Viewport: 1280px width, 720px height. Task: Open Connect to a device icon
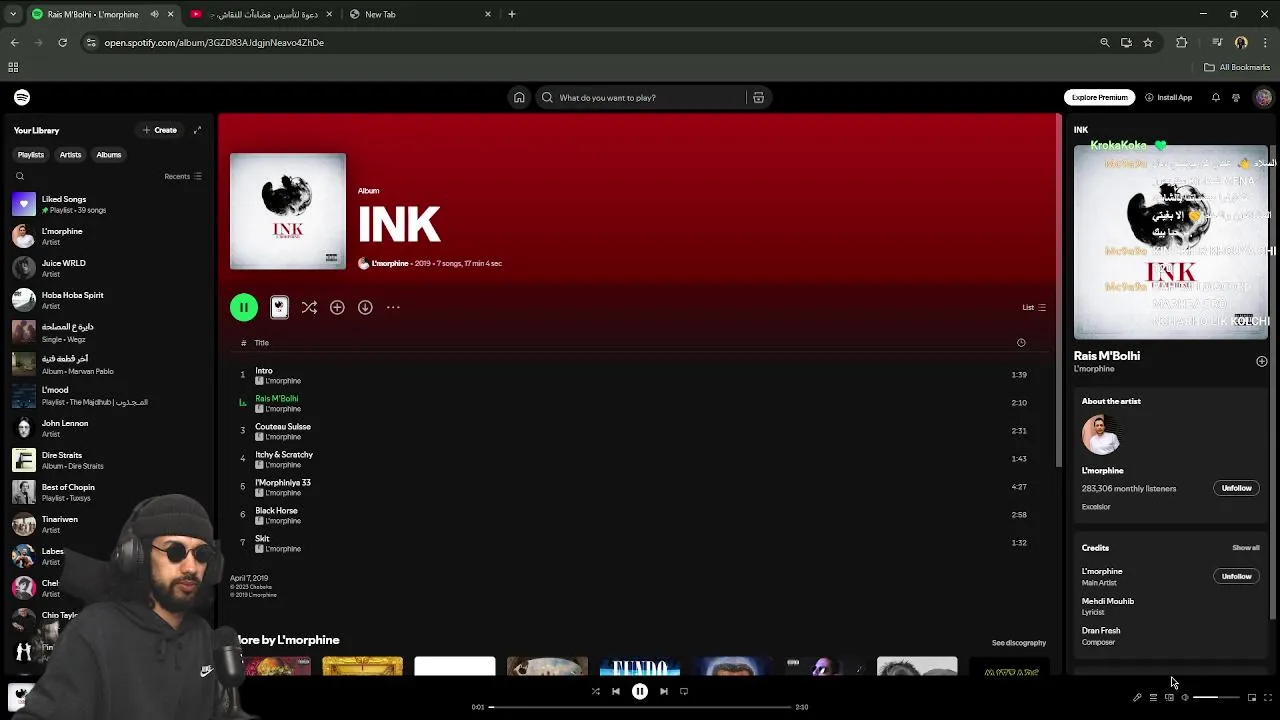point(1169,697)
